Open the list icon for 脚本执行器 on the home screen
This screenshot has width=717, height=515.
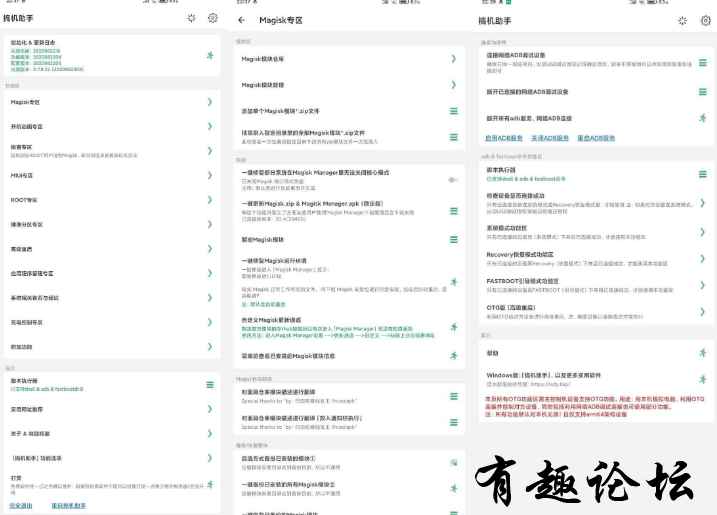(210, 385)
